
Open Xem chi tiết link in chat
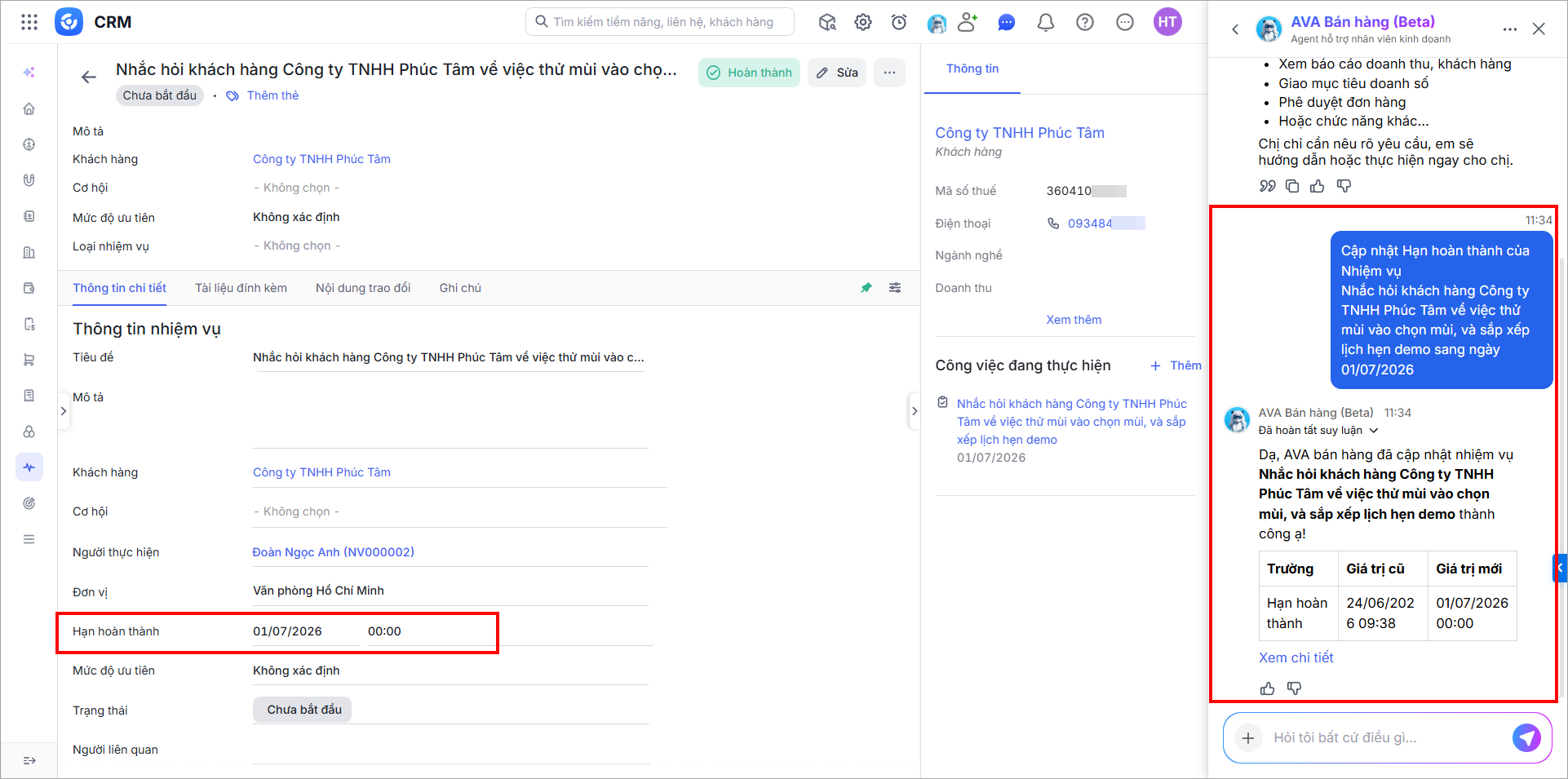1296,657
